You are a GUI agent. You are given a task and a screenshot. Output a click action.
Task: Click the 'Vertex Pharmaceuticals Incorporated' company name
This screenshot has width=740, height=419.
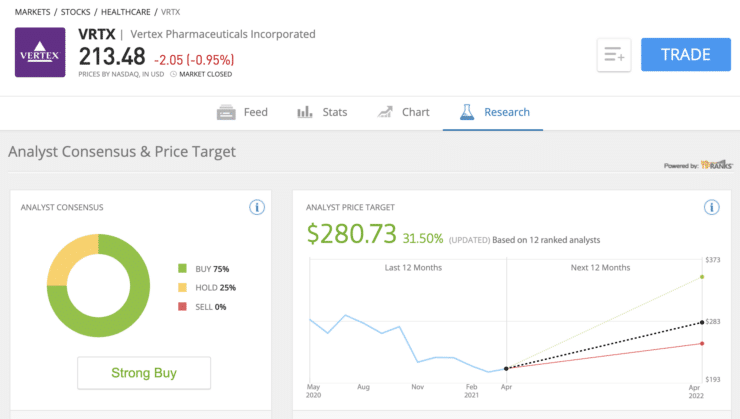coord(223,34)
